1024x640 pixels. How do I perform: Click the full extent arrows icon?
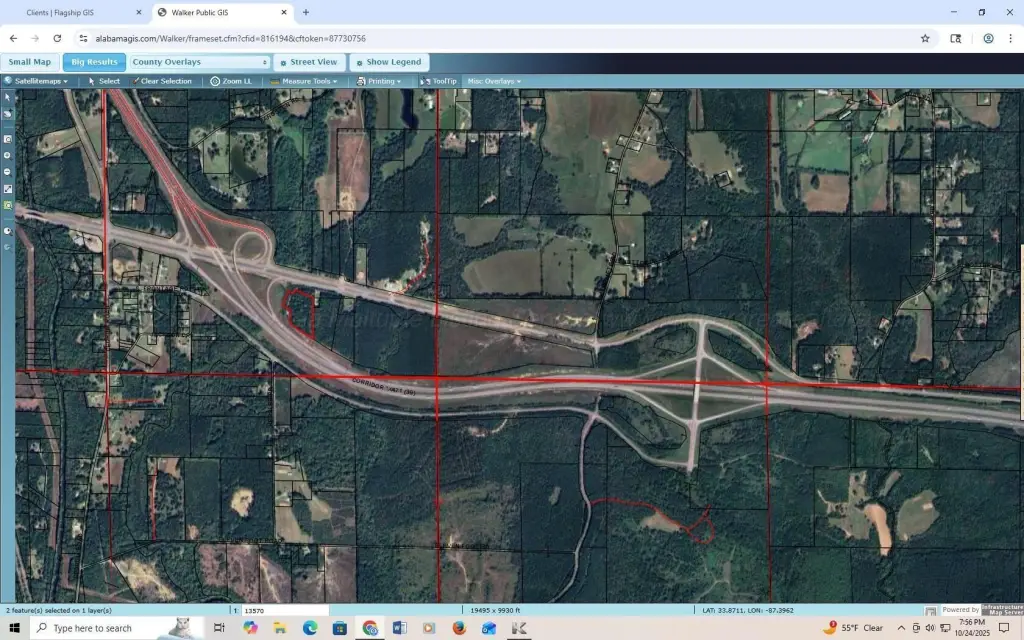tap(7, 188)
